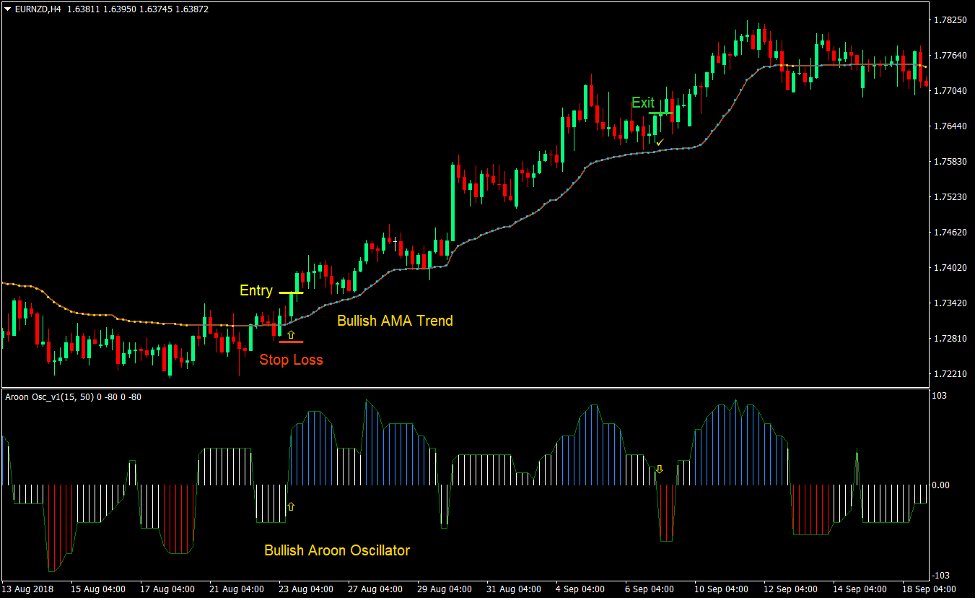
Task: Click the yellow checkmark under the Exit label
Action: (659, 142)
